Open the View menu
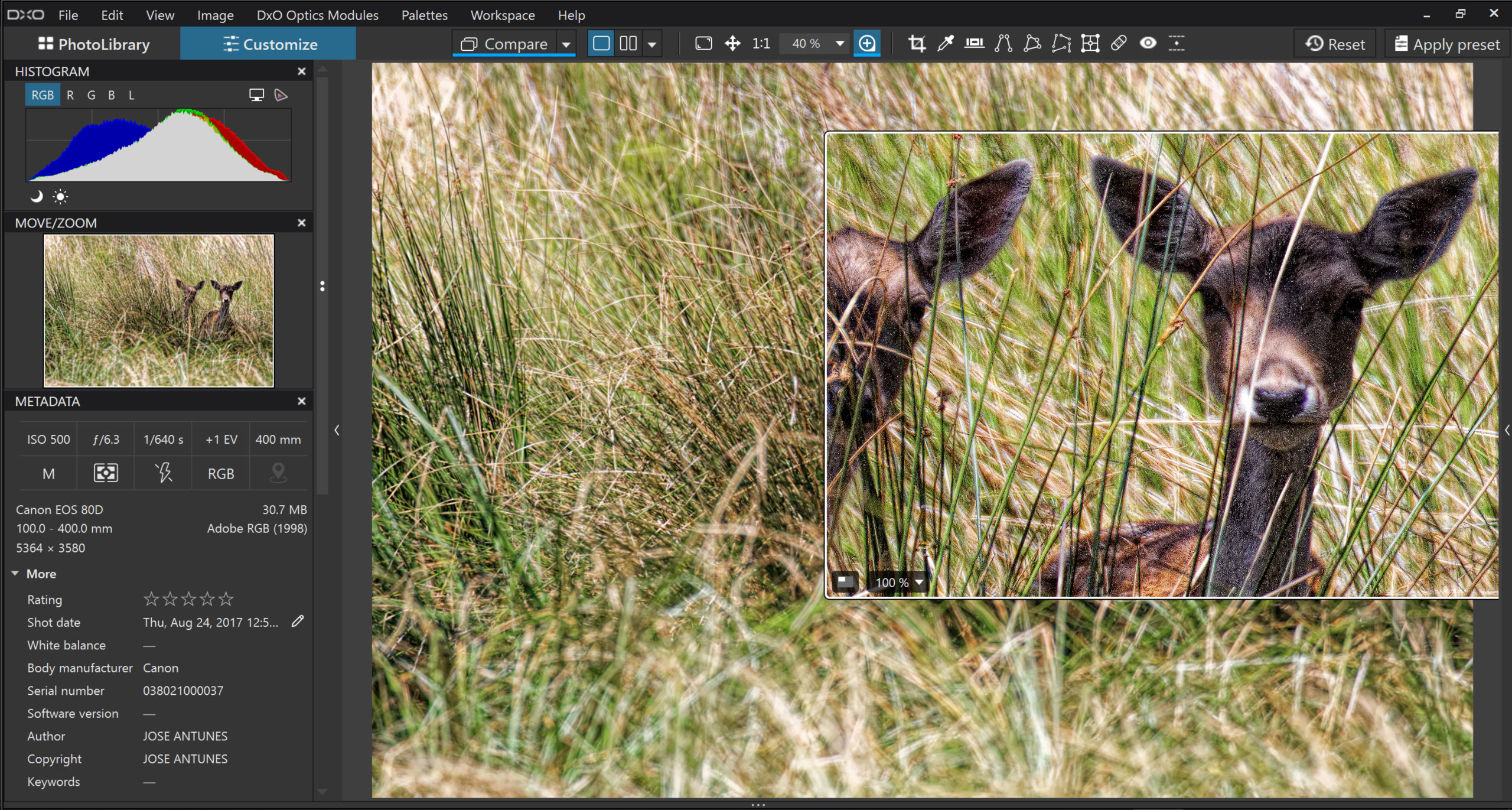The width and height of the screenshot is (1512, 810). click(x=160, y=15)
